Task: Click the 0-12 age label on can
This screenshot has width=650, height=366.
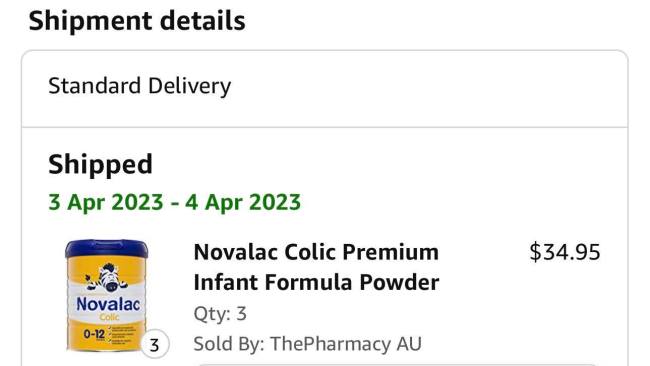Action: tap(94, 334)
